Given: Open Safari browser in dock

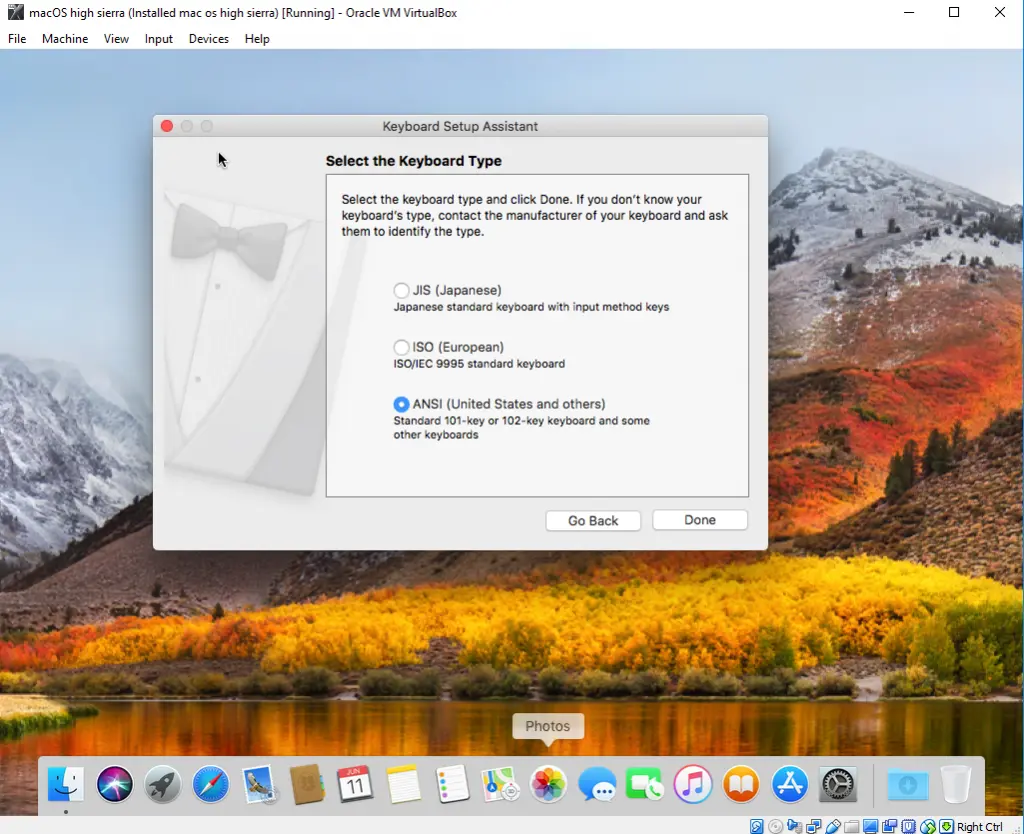Looking at the screenshot, I should click(211, 784).
